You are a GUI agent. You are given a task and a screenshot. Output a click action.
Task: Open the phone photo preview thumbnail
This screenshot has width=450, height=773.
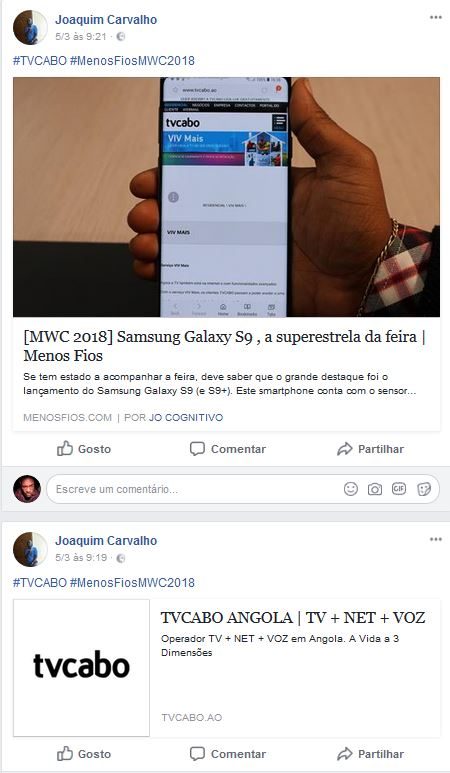tap(226, 197)
